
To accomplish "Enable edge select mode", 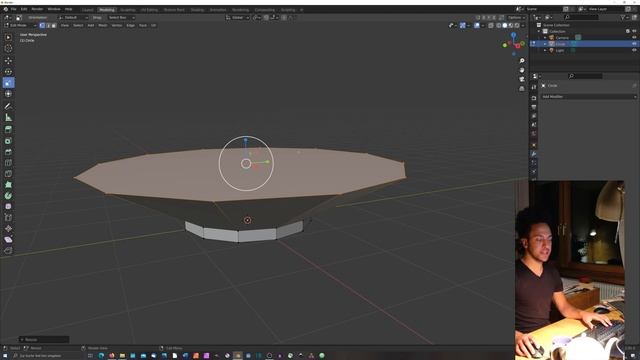I will click(x=48, y=25).
